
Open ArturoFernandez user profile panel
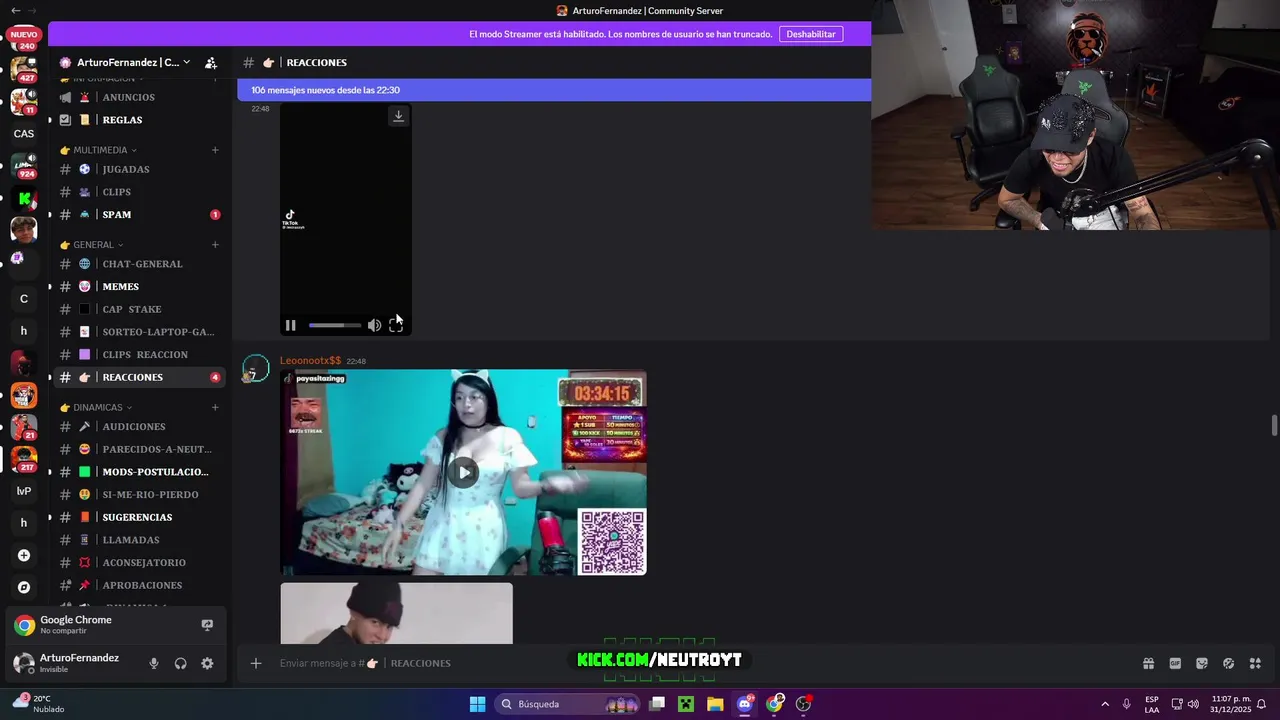tap(66, 663)
